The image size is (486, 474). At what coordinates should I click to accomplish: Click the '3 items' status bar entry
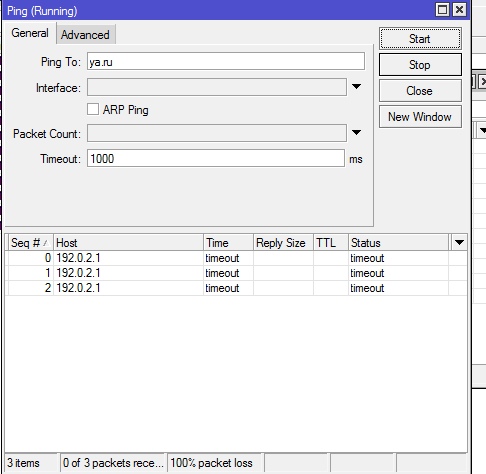coord(32,463)
